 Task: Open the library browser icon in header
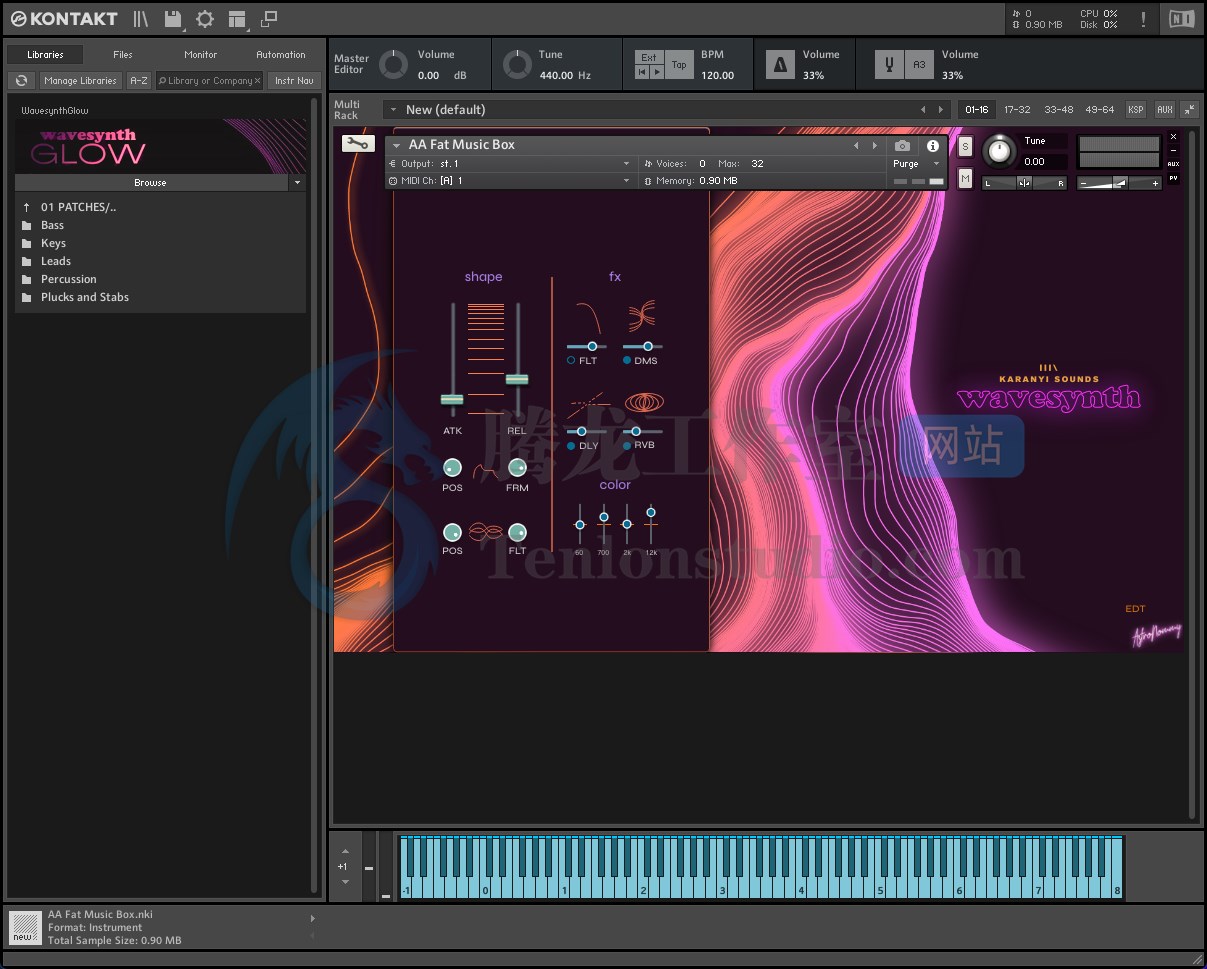point(141,19)
